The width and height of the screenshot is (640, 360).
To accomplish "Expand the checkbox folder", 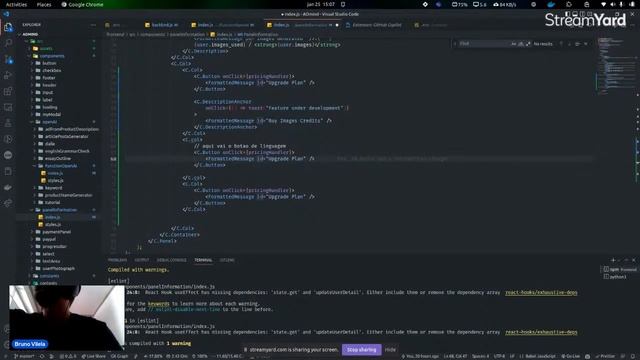I will [51, 71].
